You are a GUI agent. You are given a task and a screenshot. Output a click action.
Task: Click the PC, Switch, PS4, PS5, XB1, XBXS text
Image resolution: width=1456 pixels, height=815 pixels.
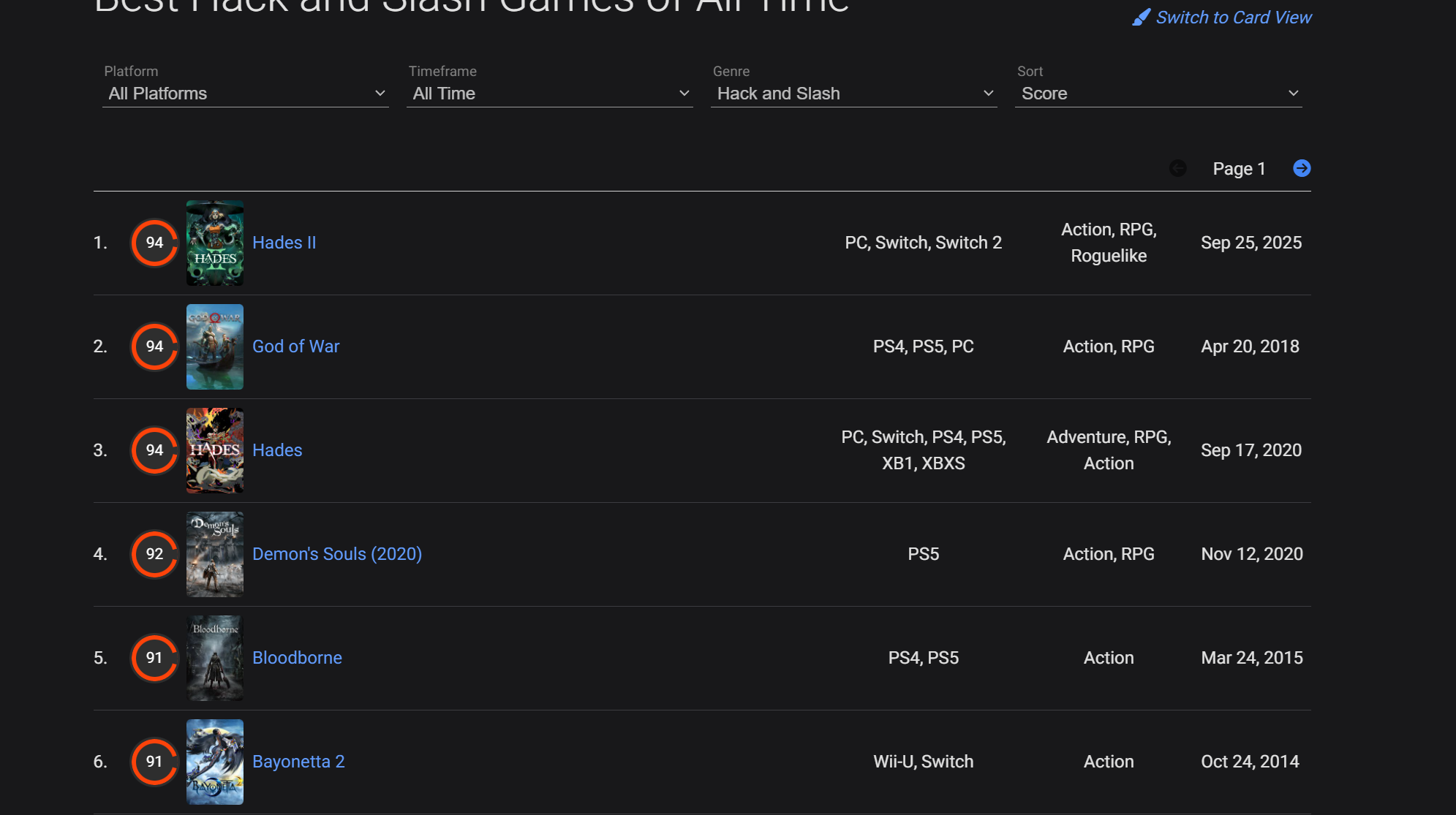tap(924, 450)
